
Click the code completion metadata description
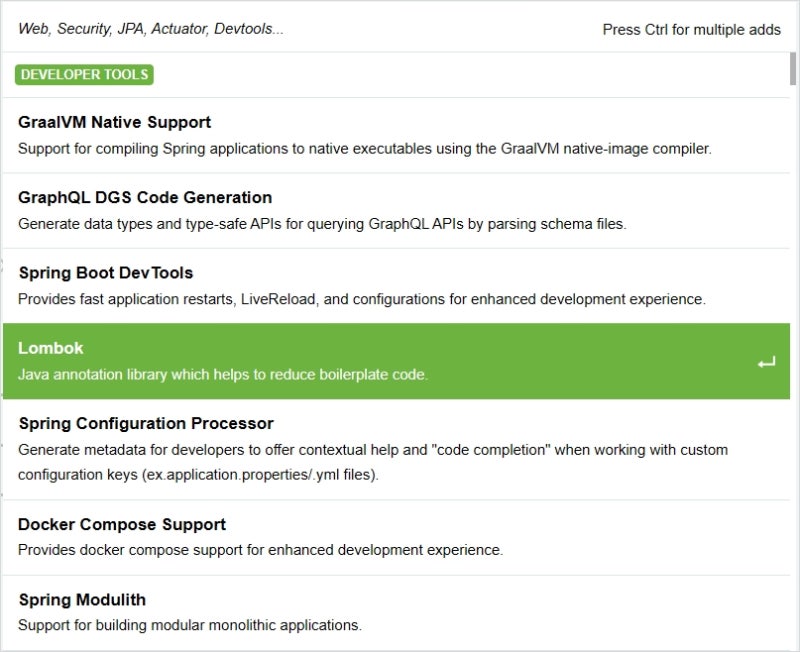point(373,462)
